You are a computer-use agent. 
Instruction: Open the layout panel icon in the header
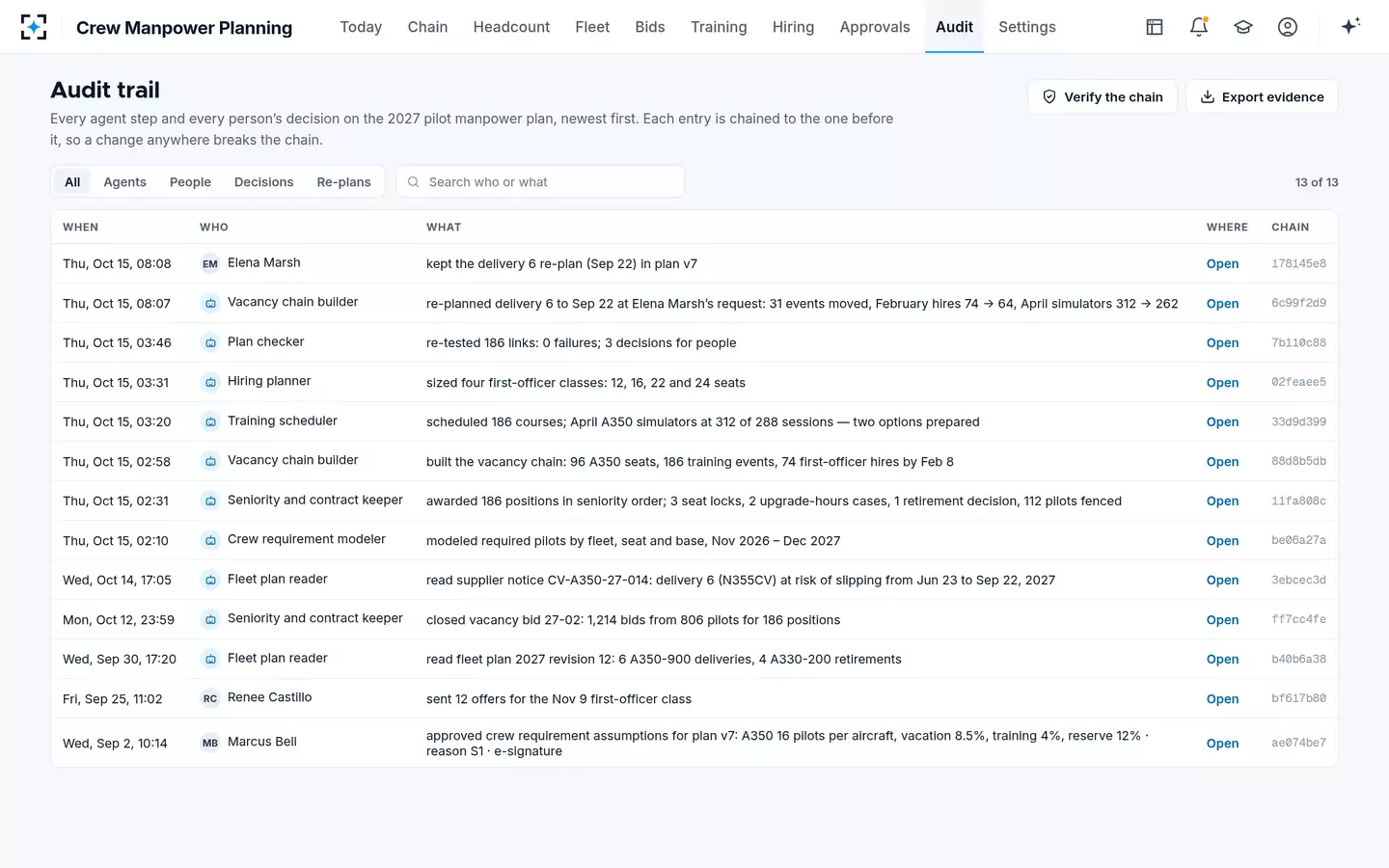[x=1155, y=27]
